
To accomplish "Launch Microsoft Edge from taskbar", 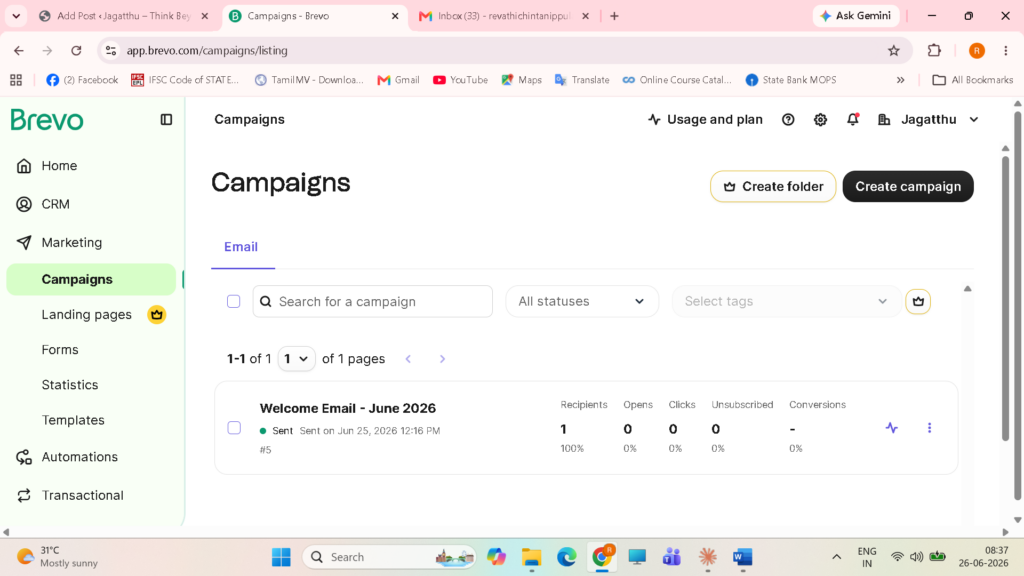I will 566,557.
